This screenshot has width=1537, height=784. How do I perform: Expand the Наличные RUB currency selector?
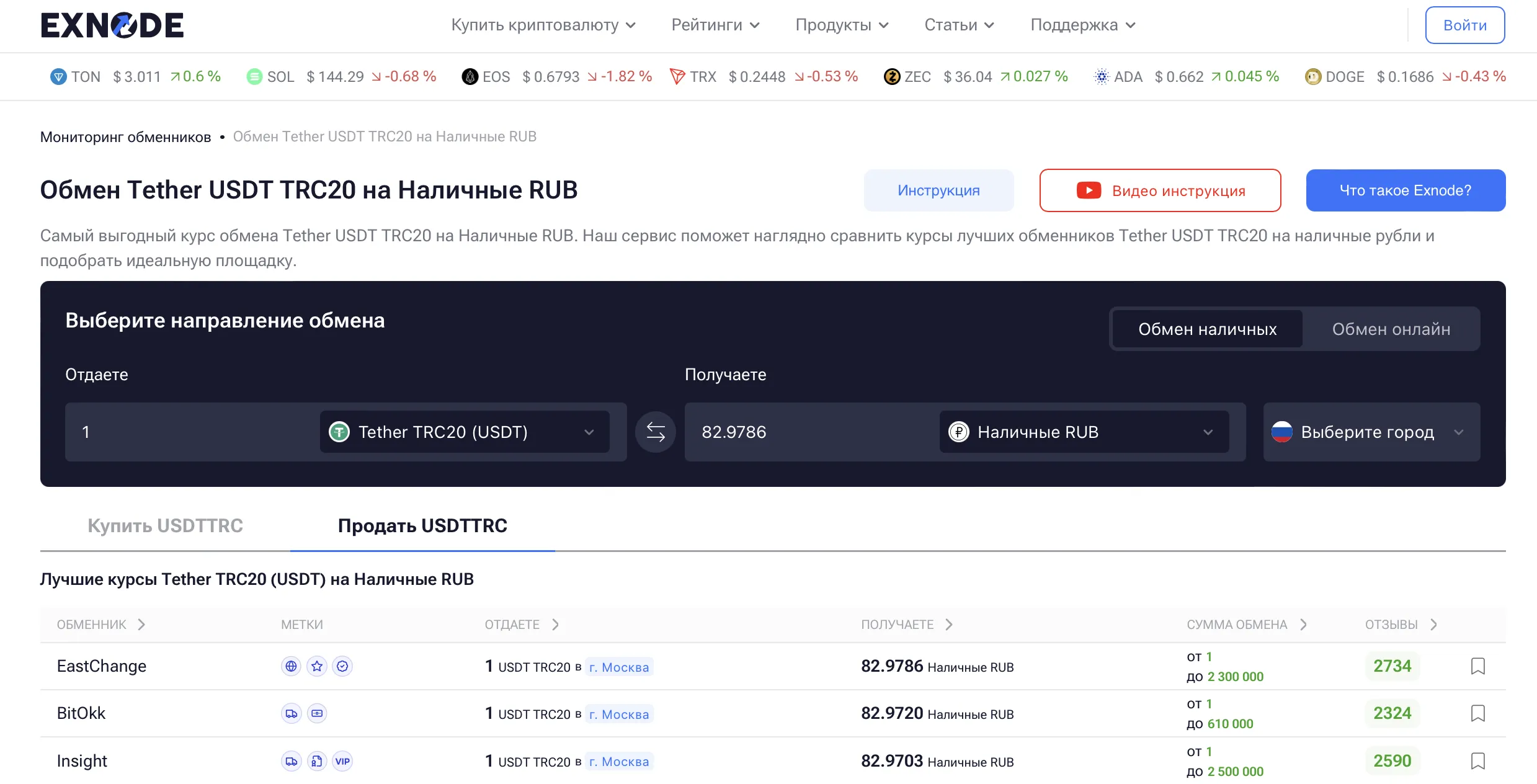[x=1083, y=432]
